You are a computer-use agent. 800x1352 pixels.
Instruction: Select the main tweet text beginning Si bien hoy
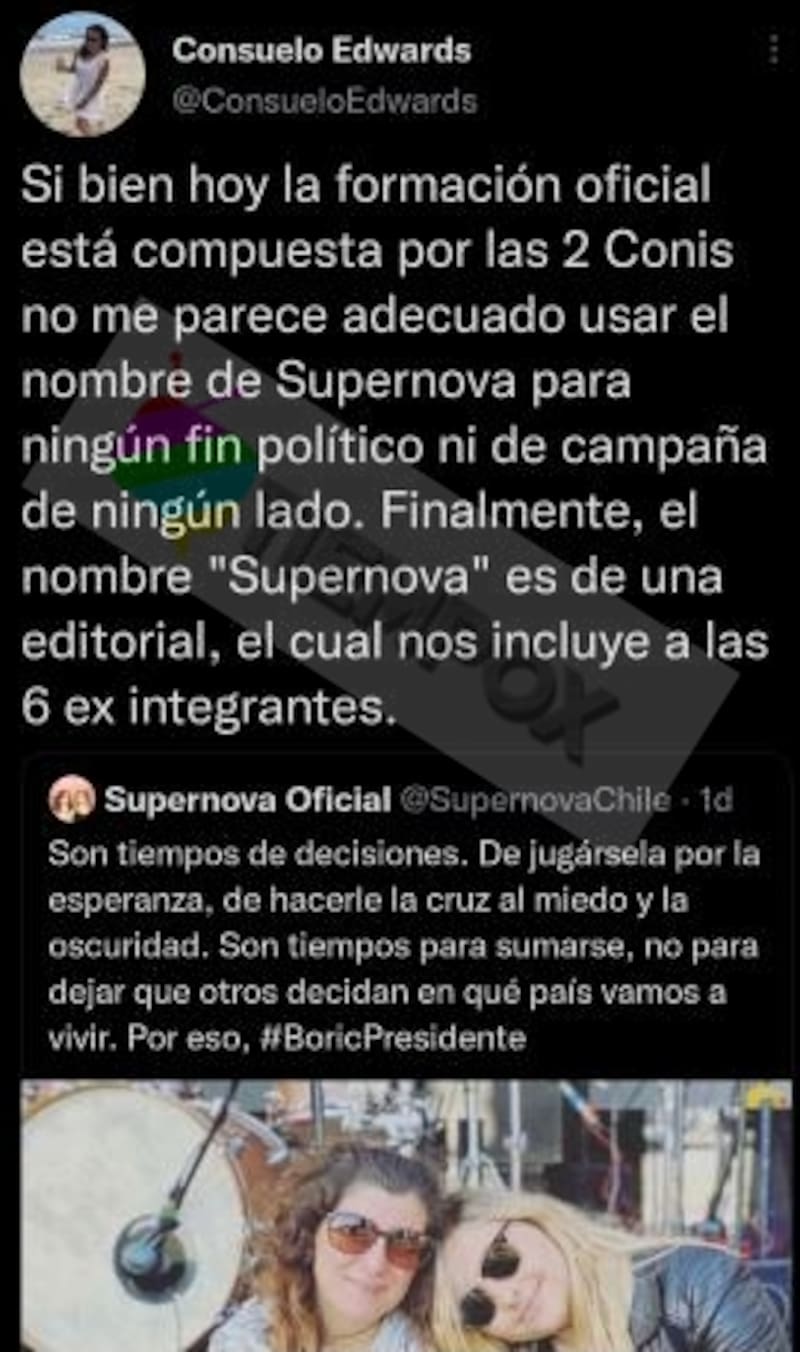point(394,445)
